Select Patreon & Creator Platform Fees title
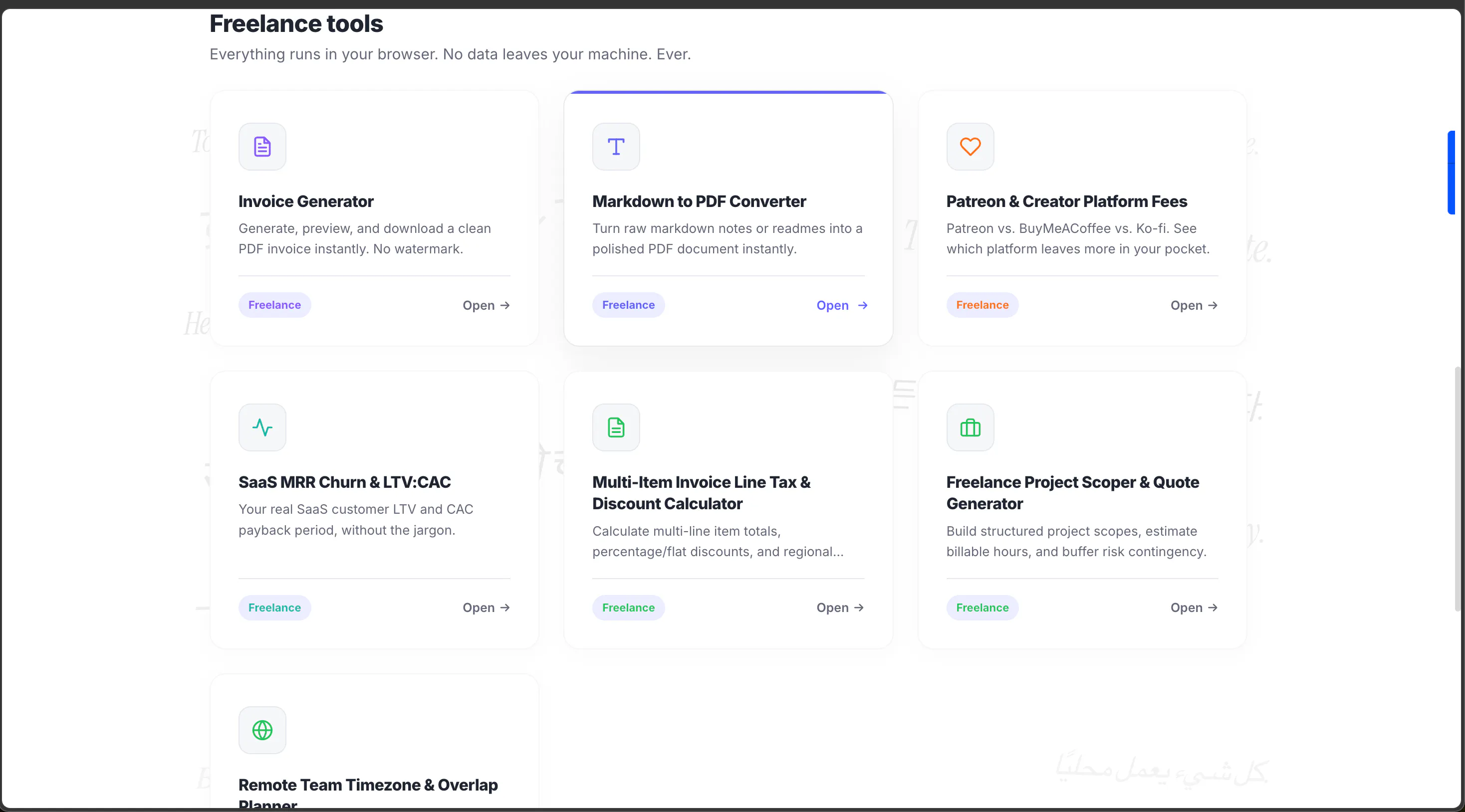 pos(1066,202)
